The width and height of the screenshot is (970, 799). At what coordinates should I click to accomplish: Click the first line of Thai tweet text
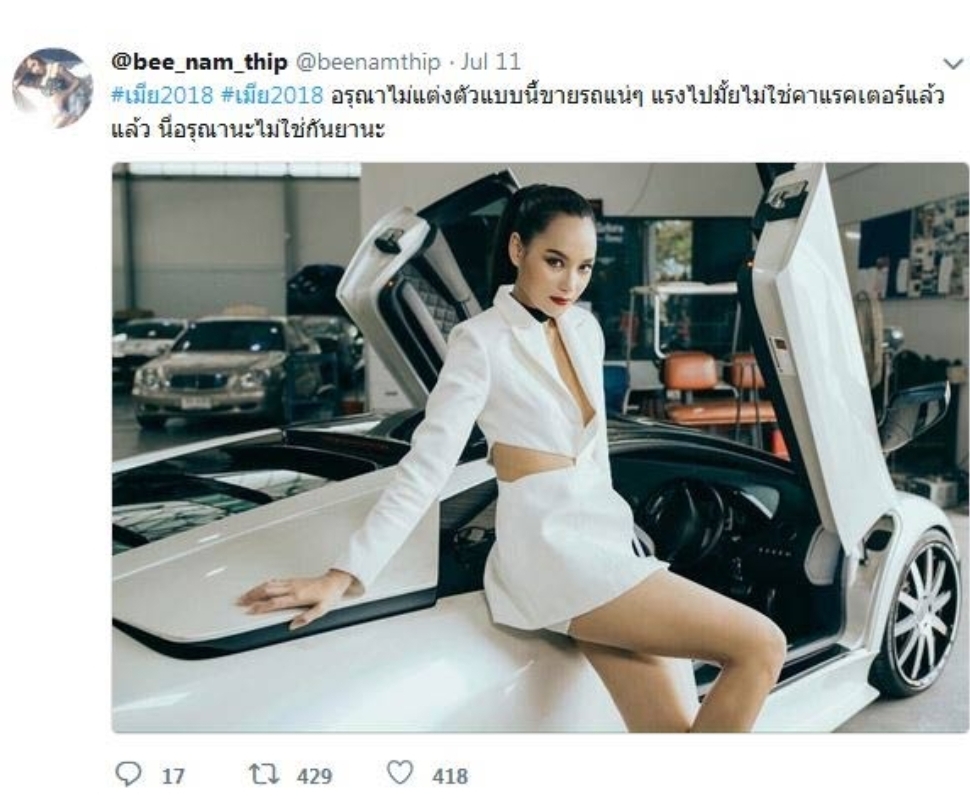[x=528, y=96]
